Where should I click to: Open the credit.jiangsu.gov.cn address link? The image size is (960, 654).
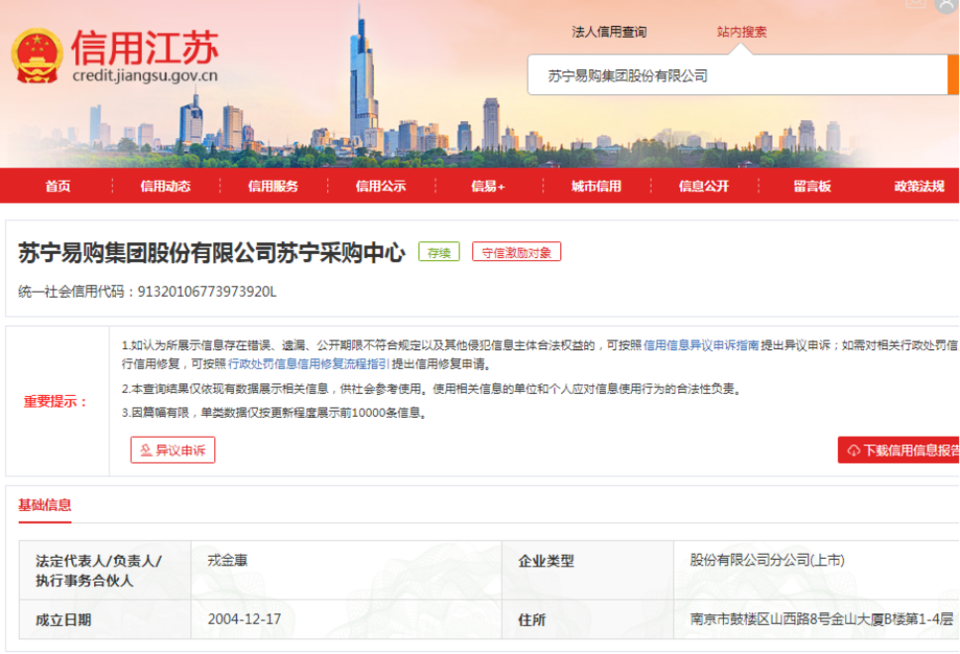tap(144, 76)
